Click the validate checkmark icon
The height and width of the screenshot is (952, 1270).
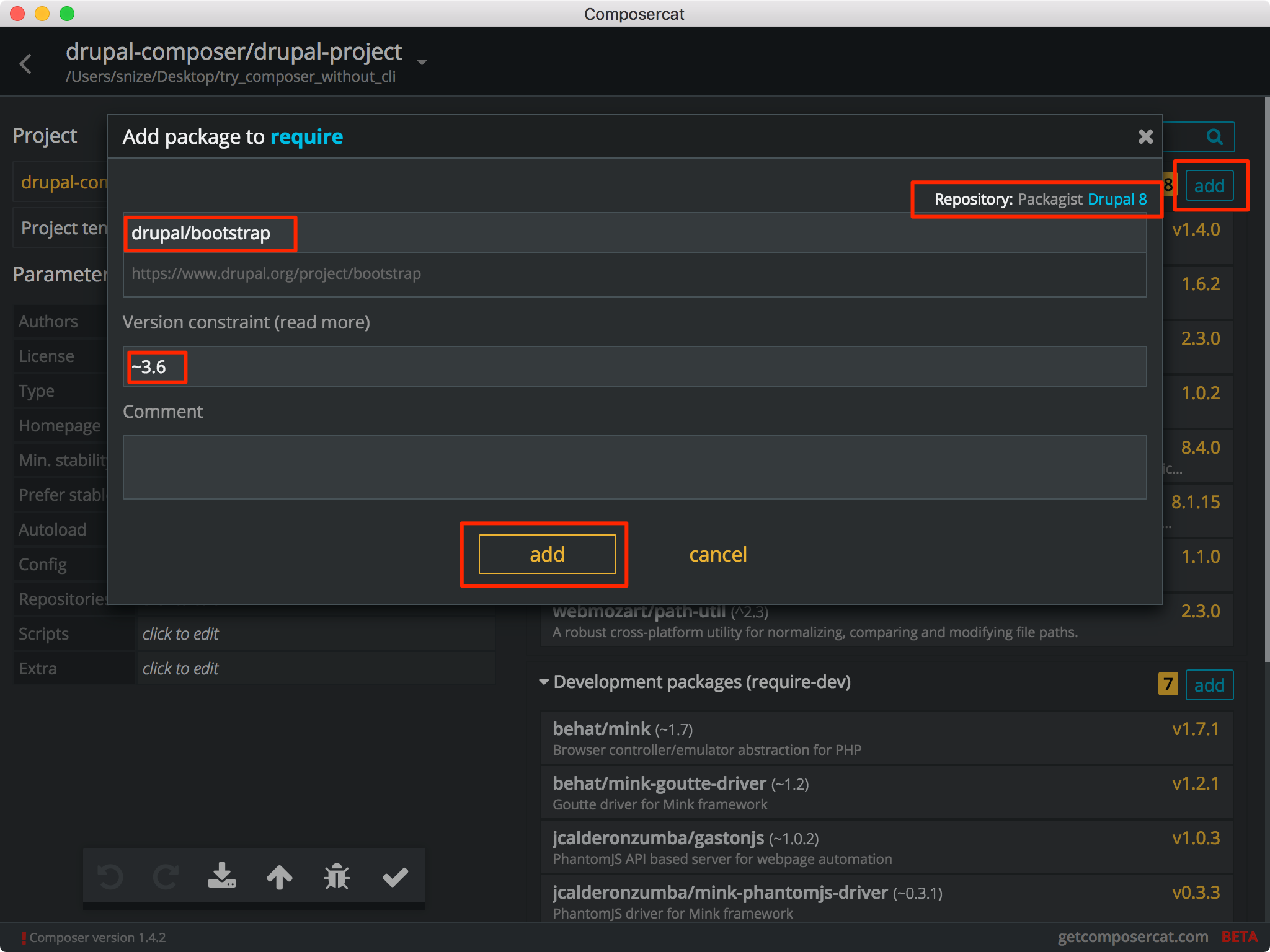coord(395,877)
